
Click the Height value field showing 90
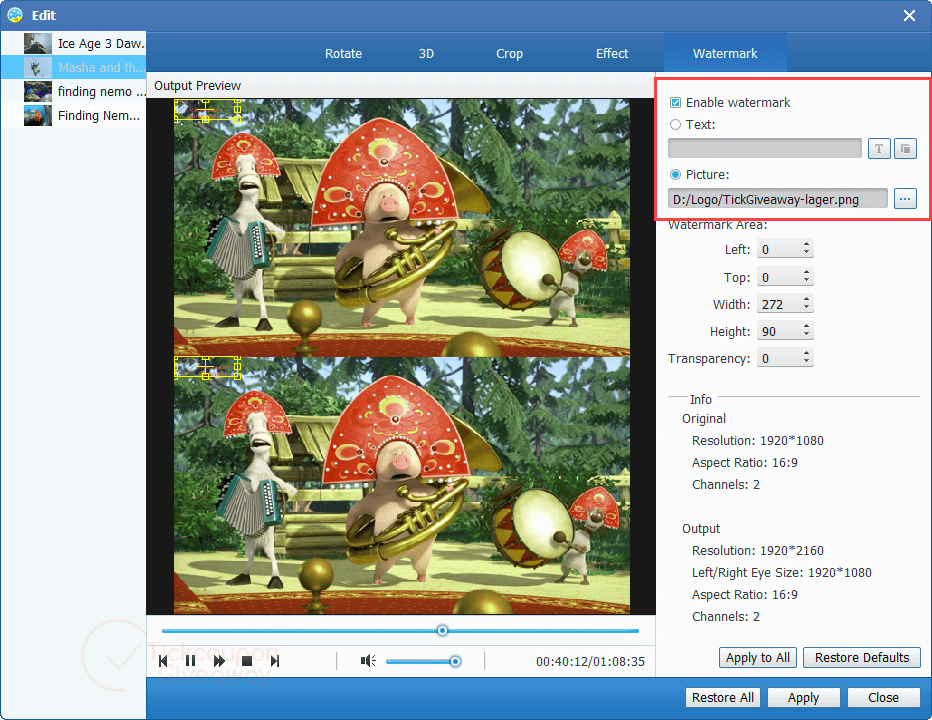coord(779,331)
